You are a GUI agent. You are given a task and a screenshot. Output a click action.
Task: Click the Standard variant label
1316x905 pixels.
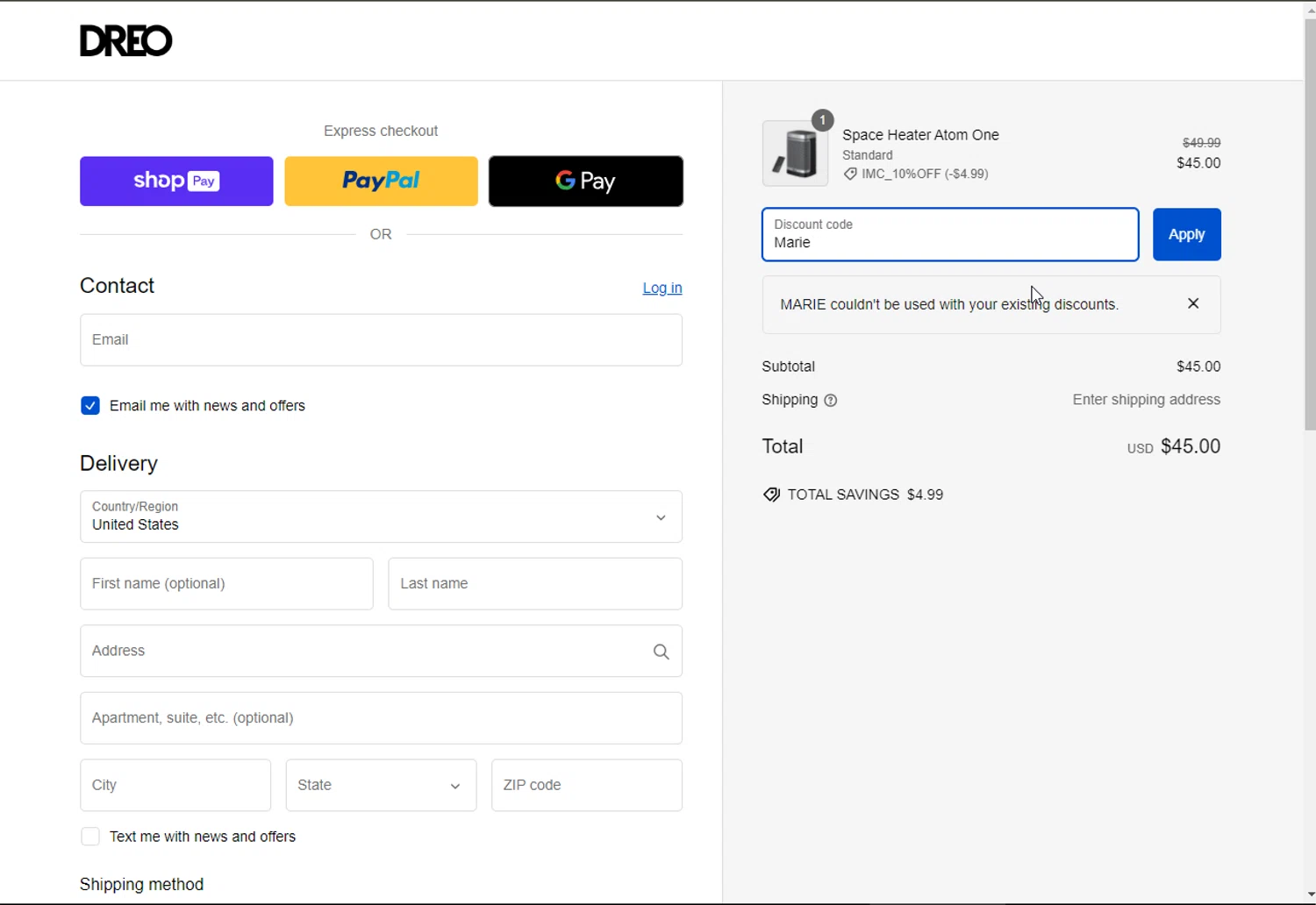pyautogui.click(x=867, y=155)
